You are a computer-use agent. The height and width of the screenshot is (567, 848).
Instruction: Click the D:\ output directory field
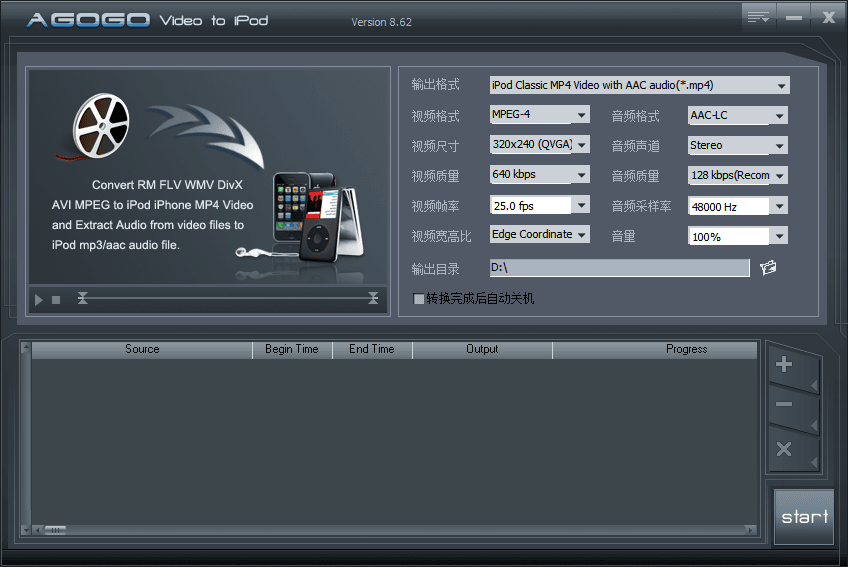click(619, 267)
